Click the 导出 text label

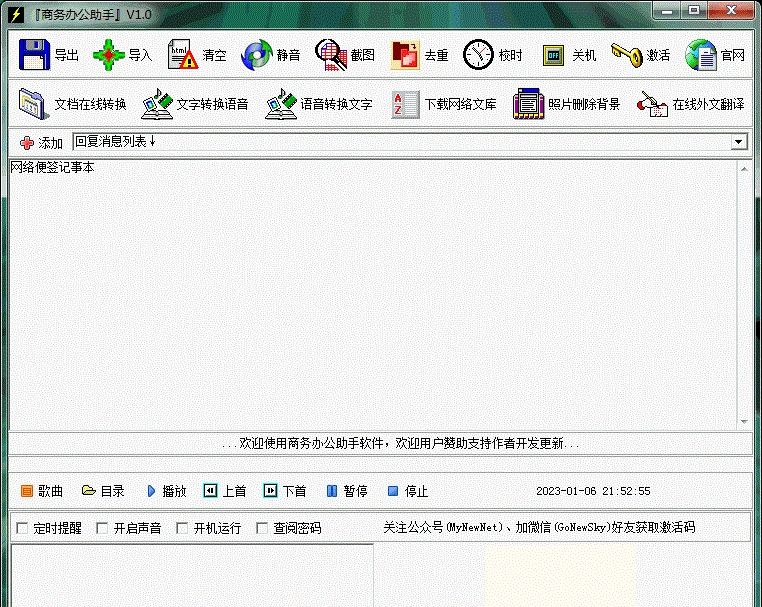click(67, 55)
